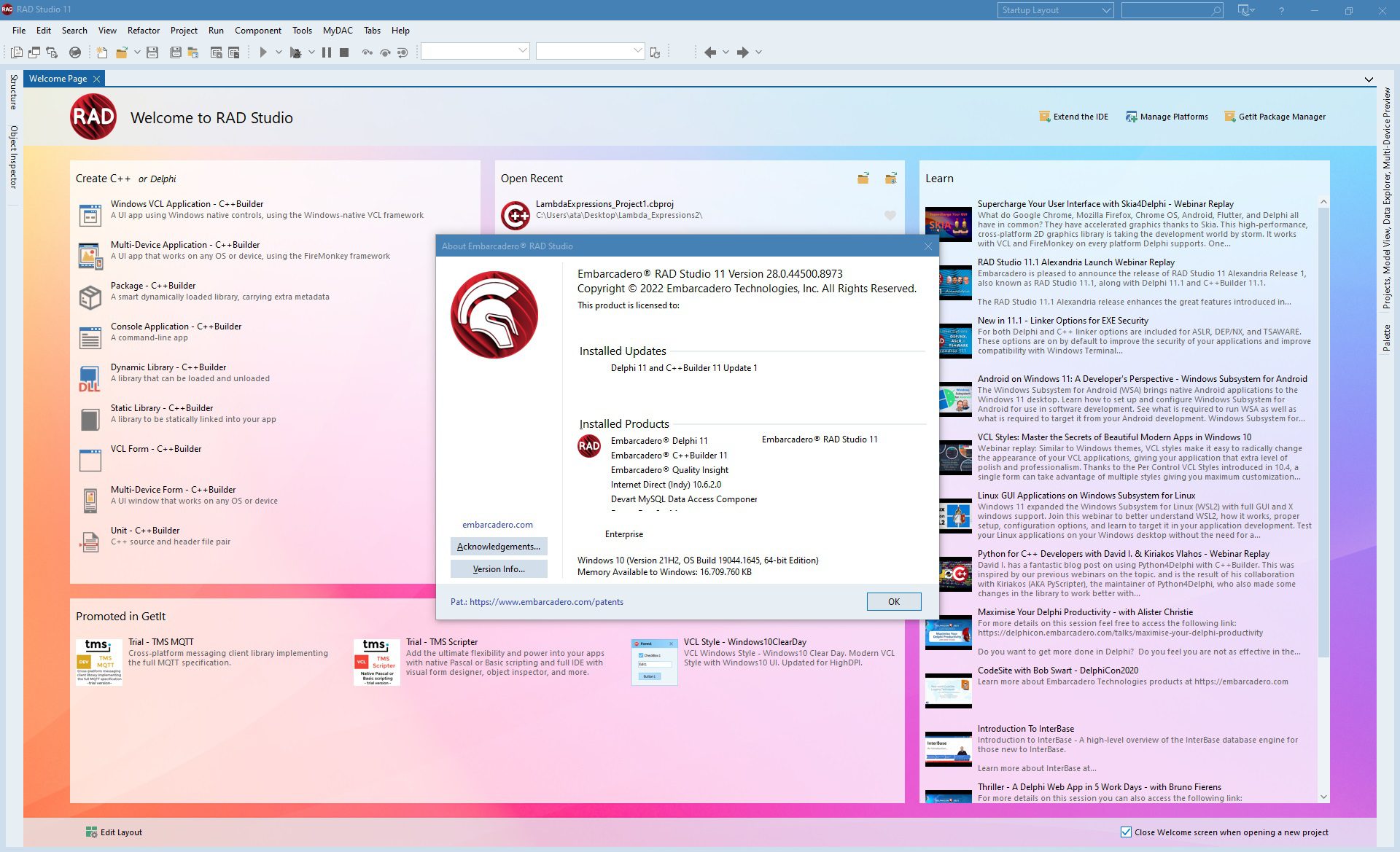1400x852 pixels.
Task: Click the Acknowledgements button
Action: [x=499, y=547]
